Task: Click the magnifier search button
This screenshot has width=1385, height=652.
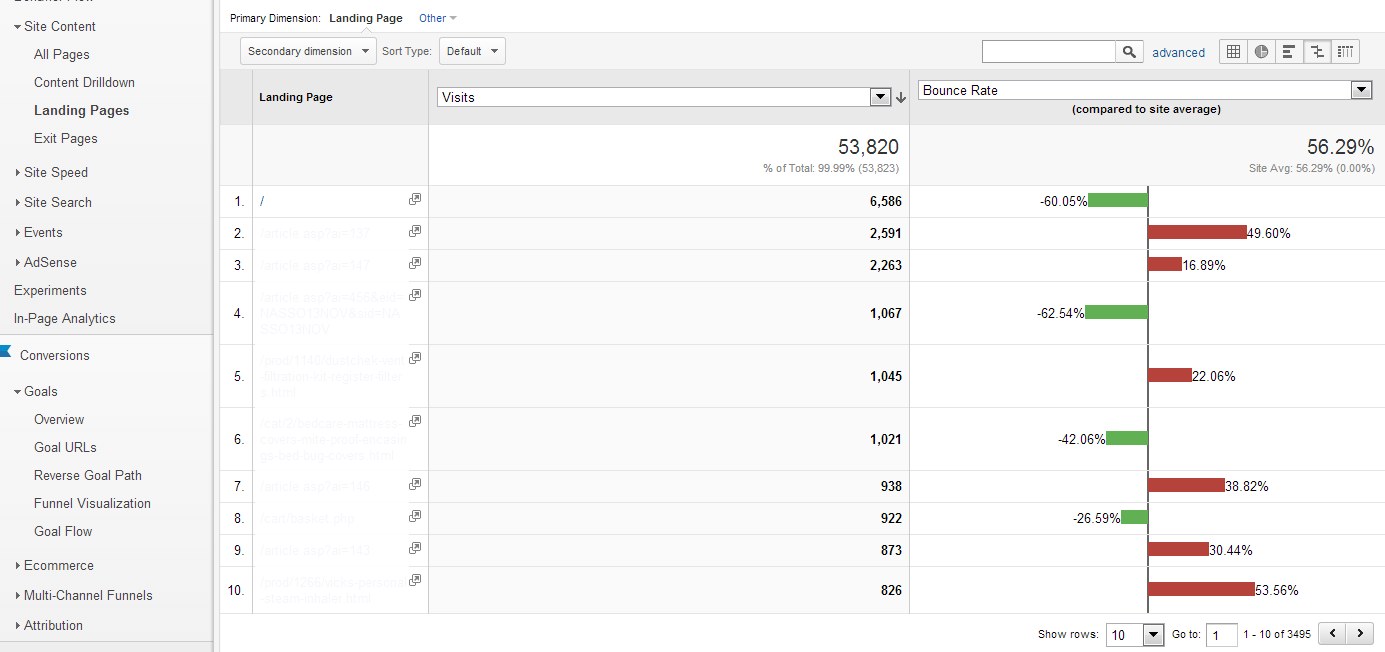Action: (1129, 52)
